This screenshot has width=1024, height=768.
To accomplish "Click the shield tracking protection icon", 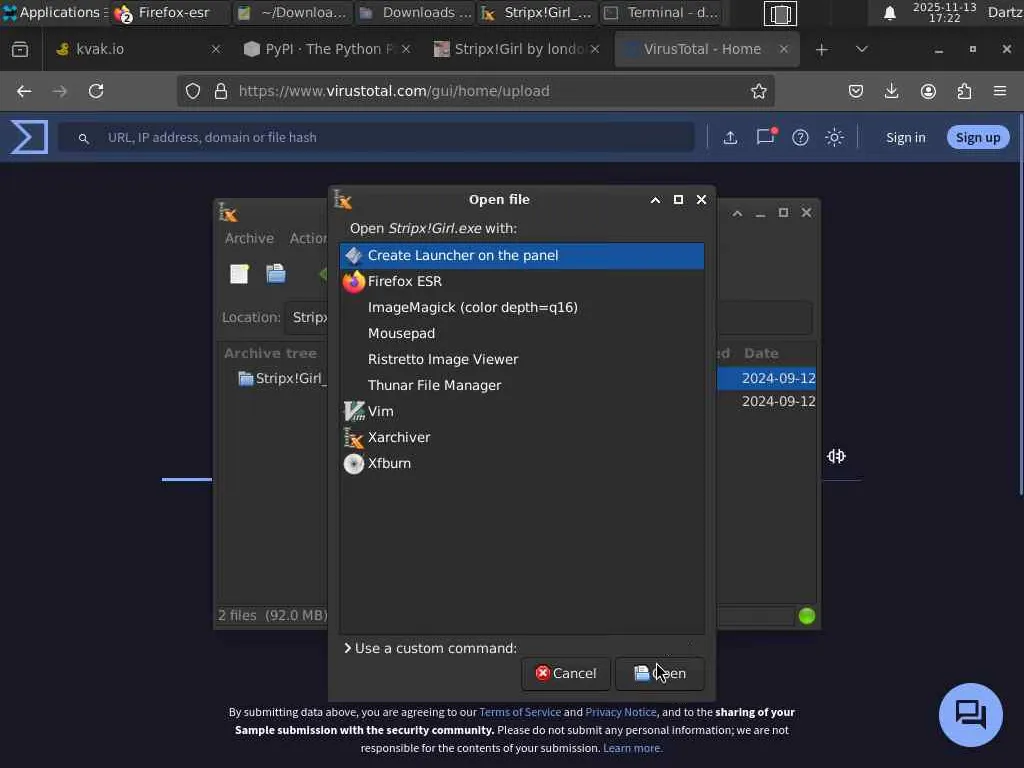I will coord(193,91).
